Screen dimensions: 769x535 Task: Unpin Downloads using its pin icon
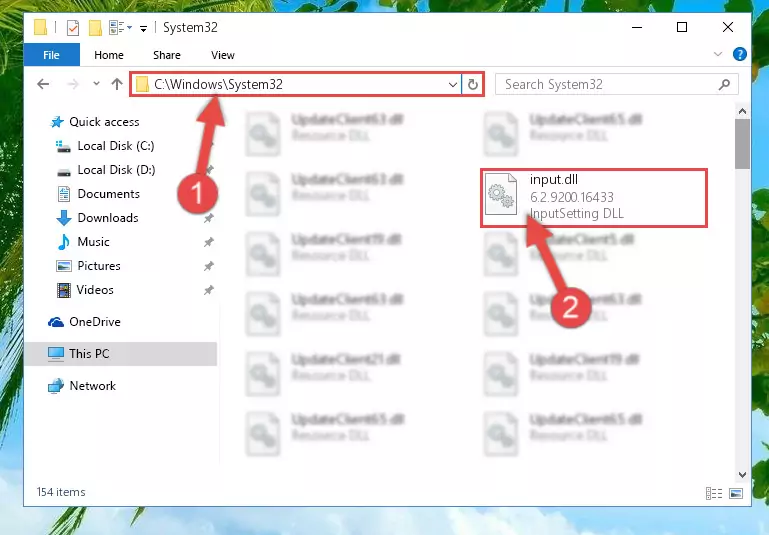[x=209, y=218]
